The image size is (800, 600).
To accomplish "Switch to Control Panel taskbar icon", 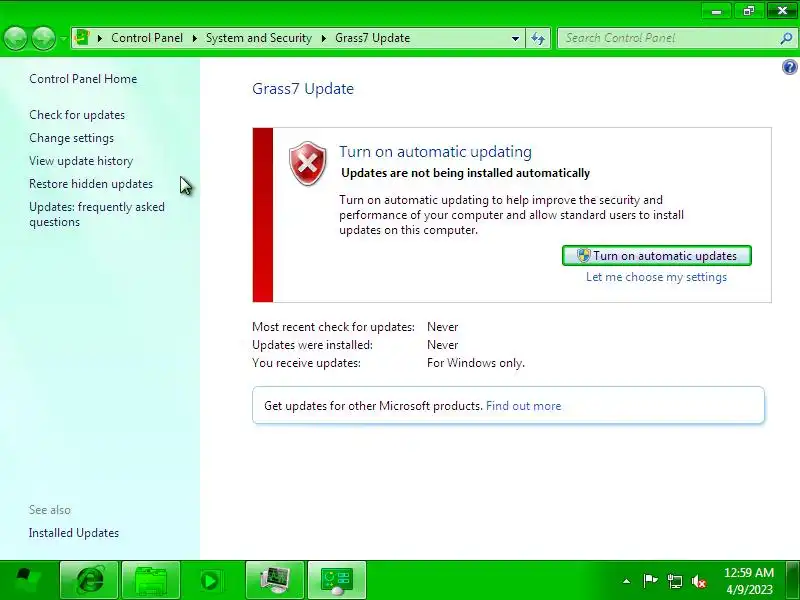I will click(x=337, y=580).
